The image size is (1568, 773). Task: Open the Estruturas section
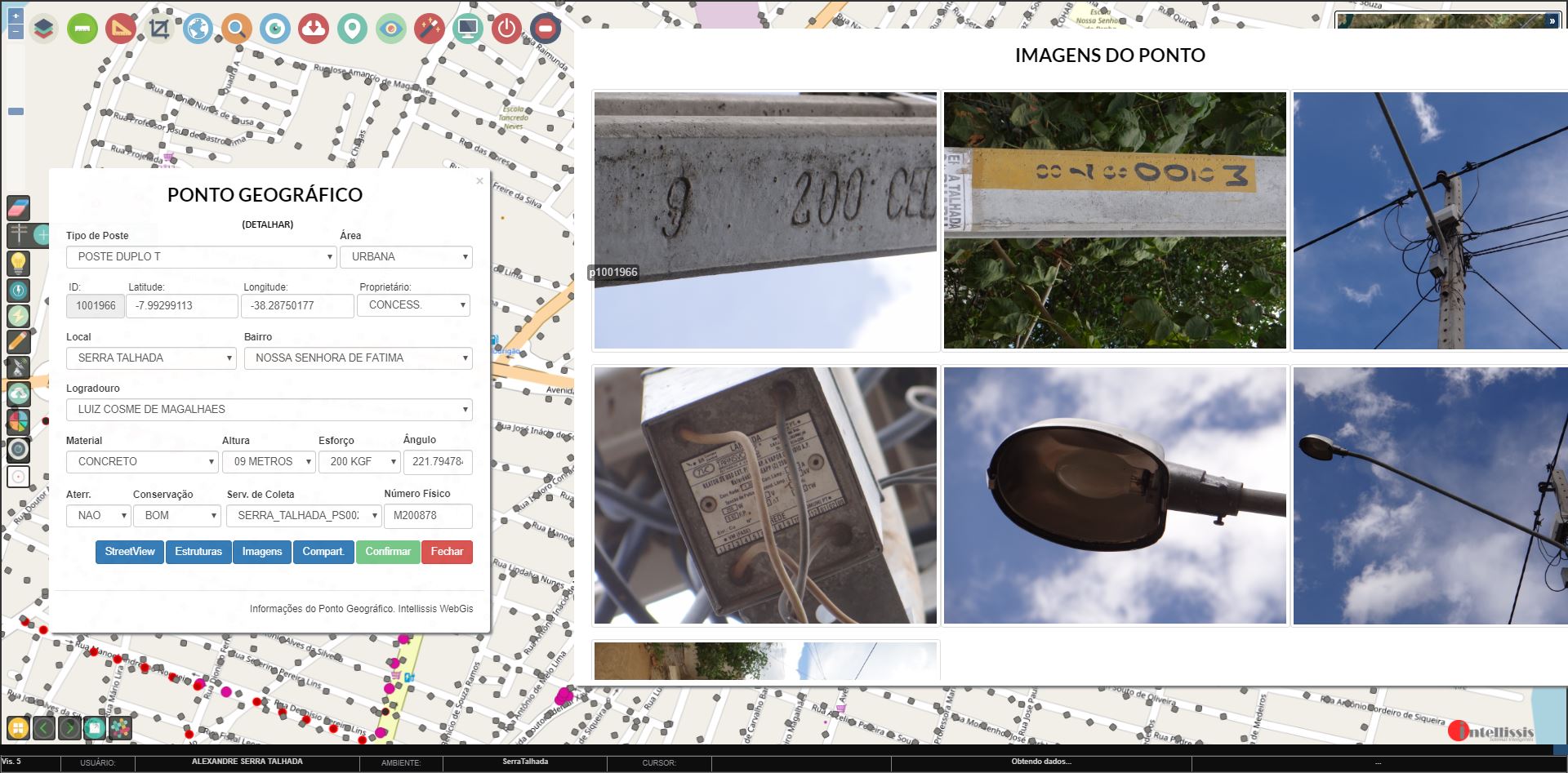tap(198, 552)
